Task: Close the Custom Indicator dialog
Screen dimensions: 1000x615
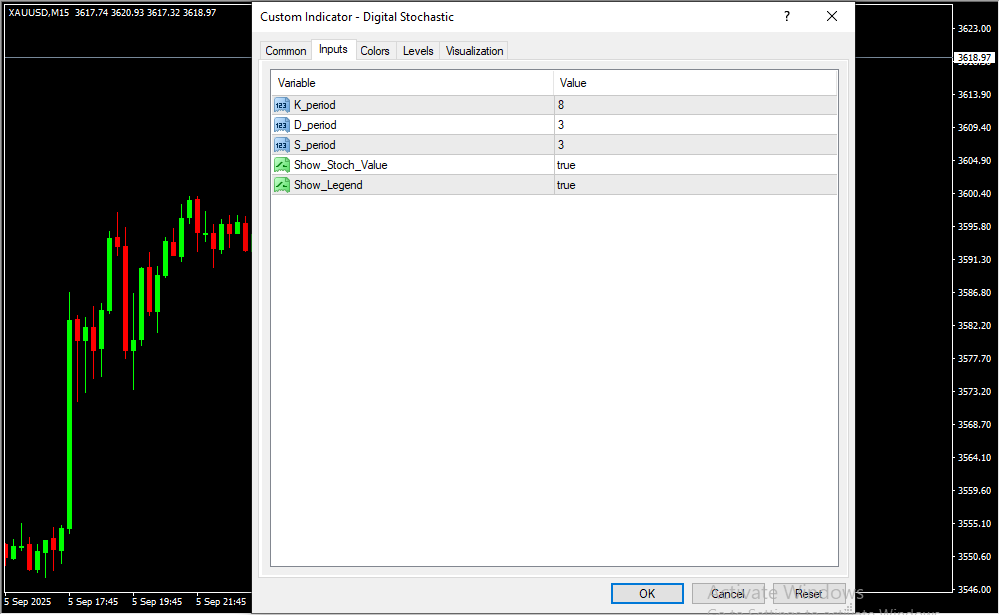Action: (x=832, y=17)
